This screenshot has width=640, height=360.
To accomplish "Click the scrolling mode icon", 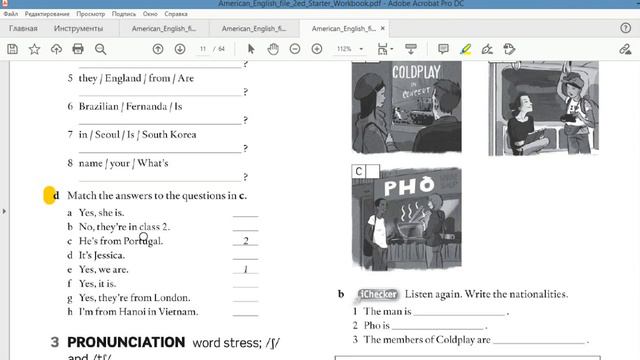I will [411, 49].
